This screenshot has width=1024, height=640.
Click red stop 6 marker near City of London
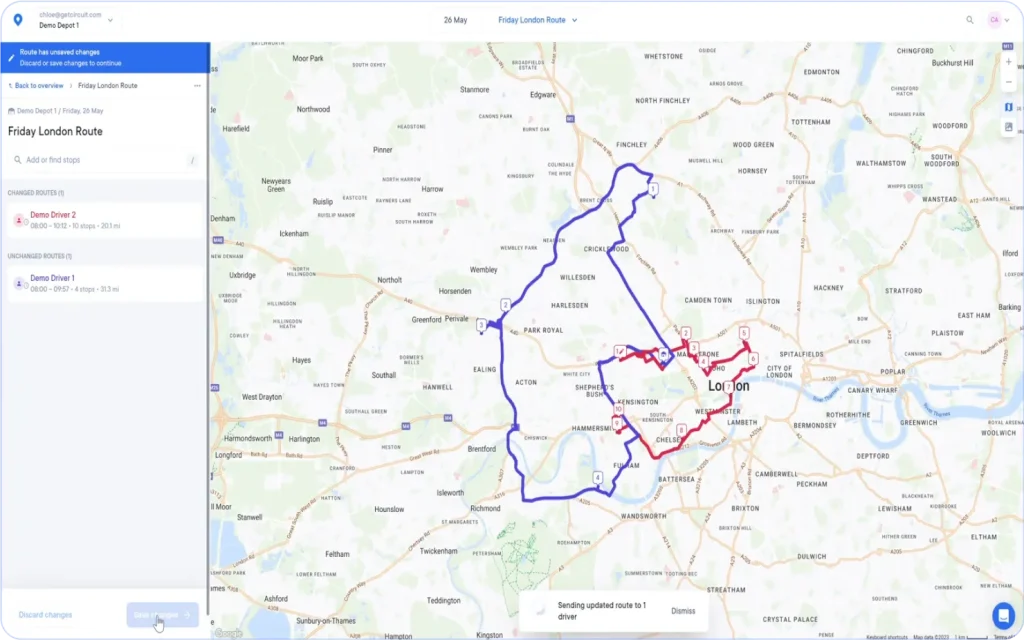pyautogui.click(x=753, y=359)
